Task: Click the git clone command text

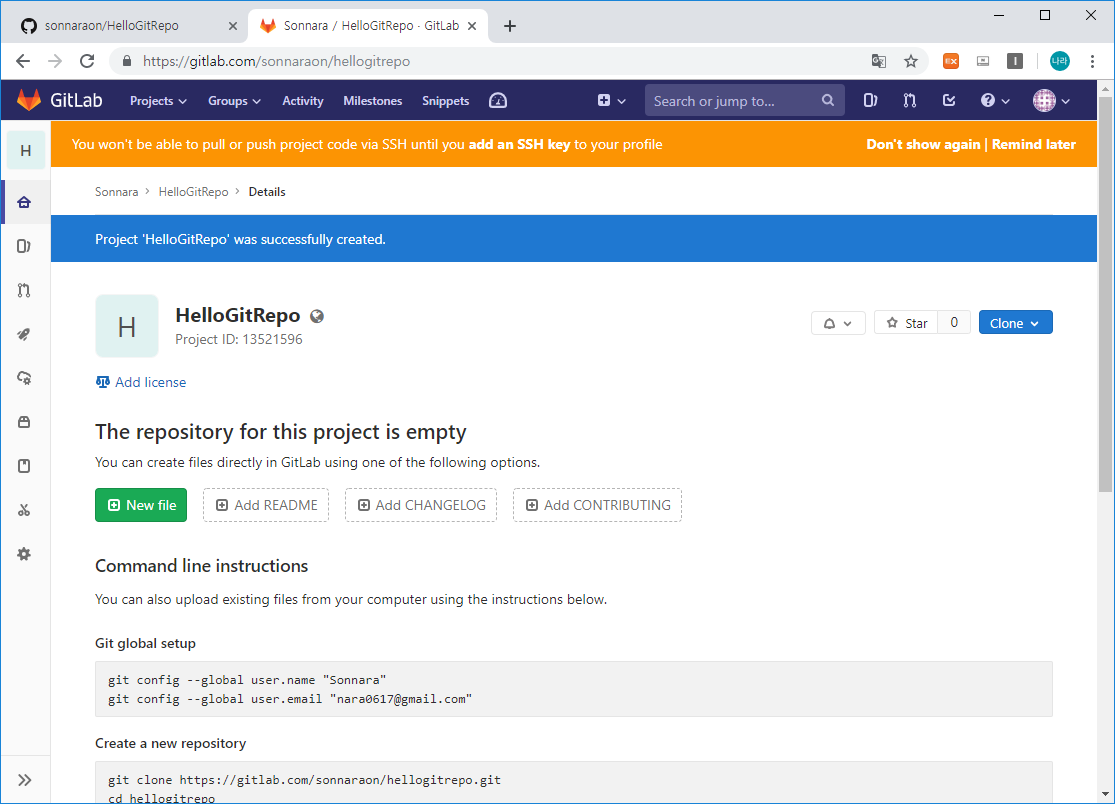Action: [304, 780]
